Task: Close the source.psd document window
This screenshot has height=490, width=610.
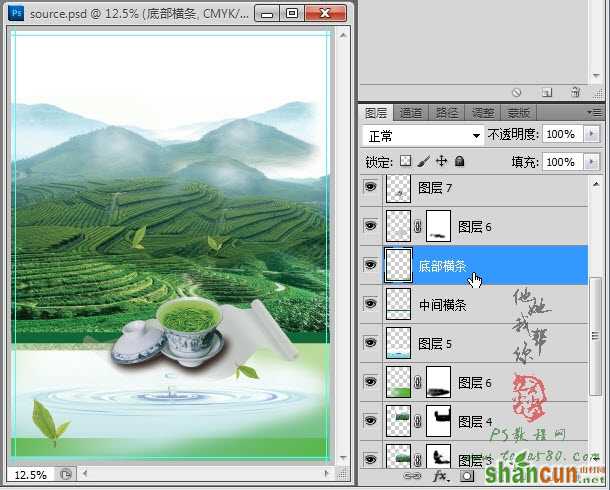Action: [325, 14]
